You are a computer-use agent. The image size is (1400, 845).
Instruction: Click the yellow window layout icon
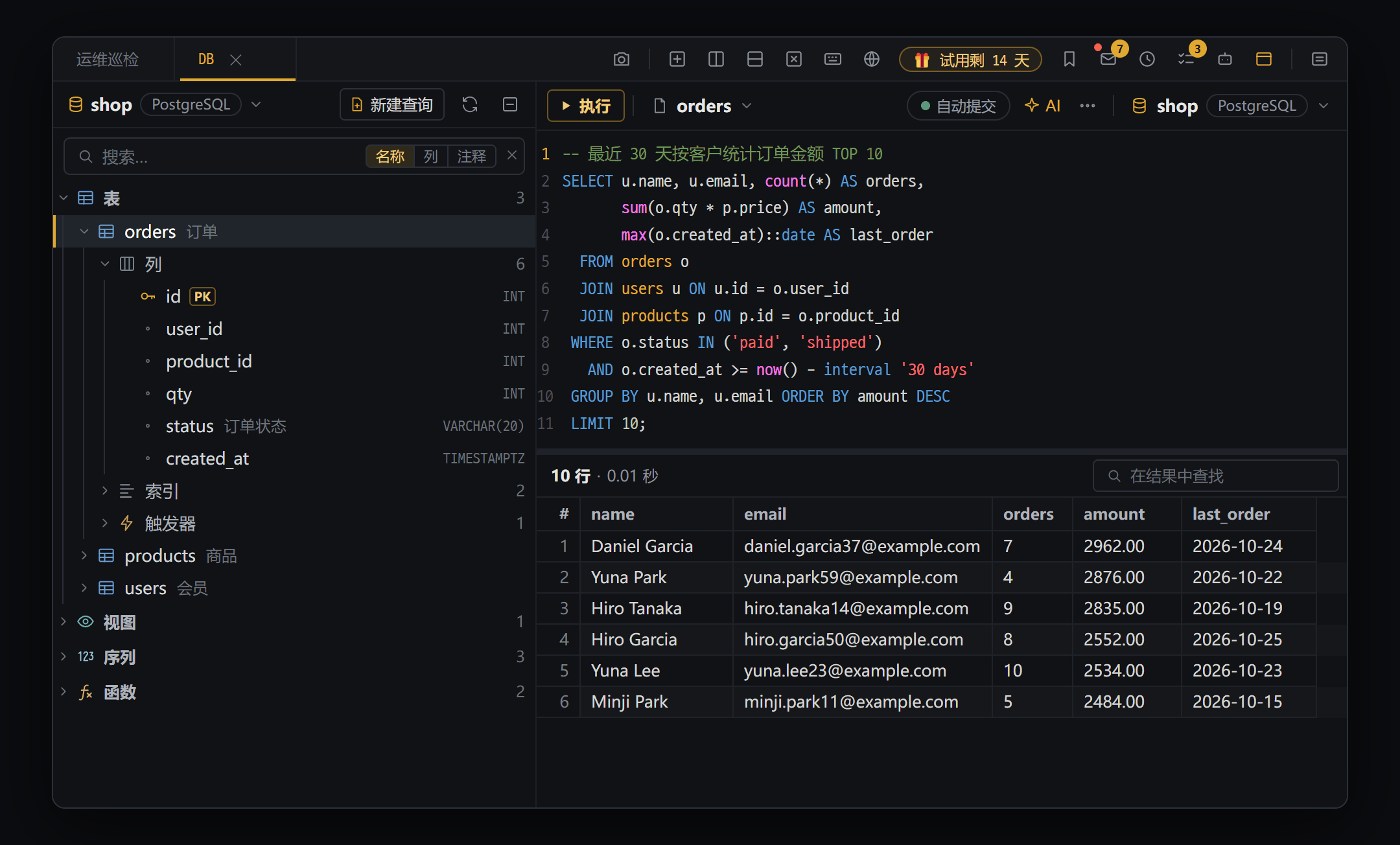1264,60
